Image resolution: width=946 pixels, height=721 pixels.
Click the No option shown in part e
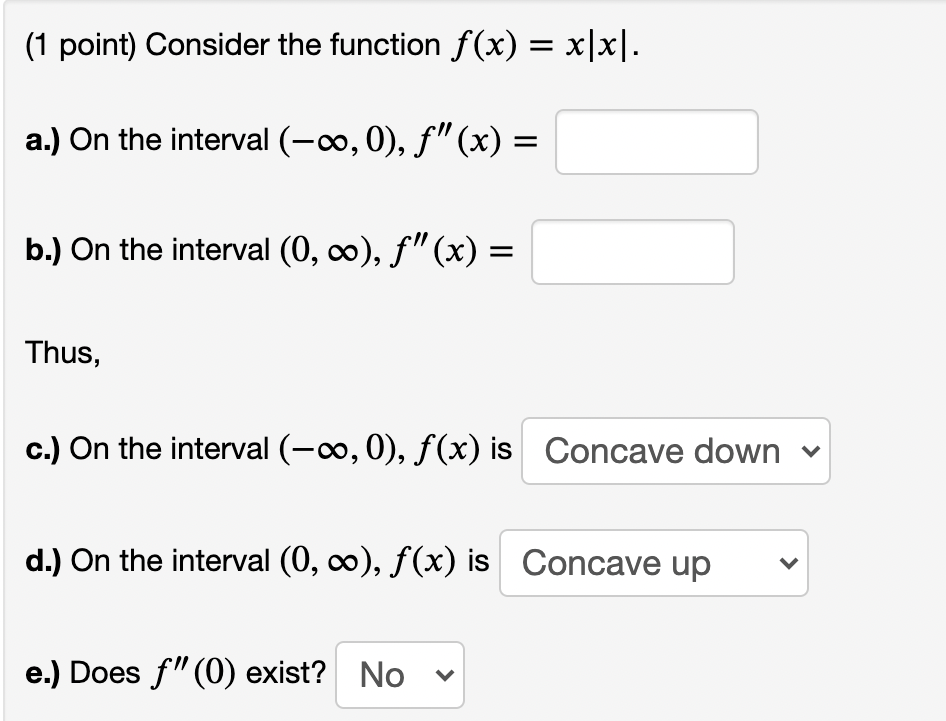coord(381,674)
